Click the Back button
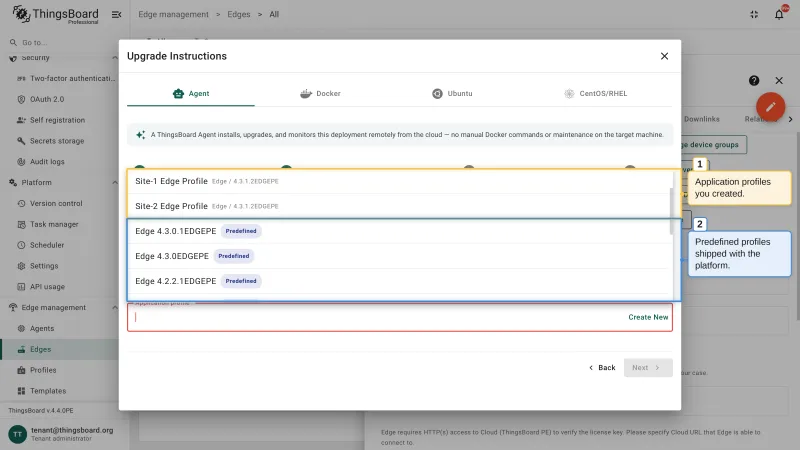800x450 pixels. point(602,367)
